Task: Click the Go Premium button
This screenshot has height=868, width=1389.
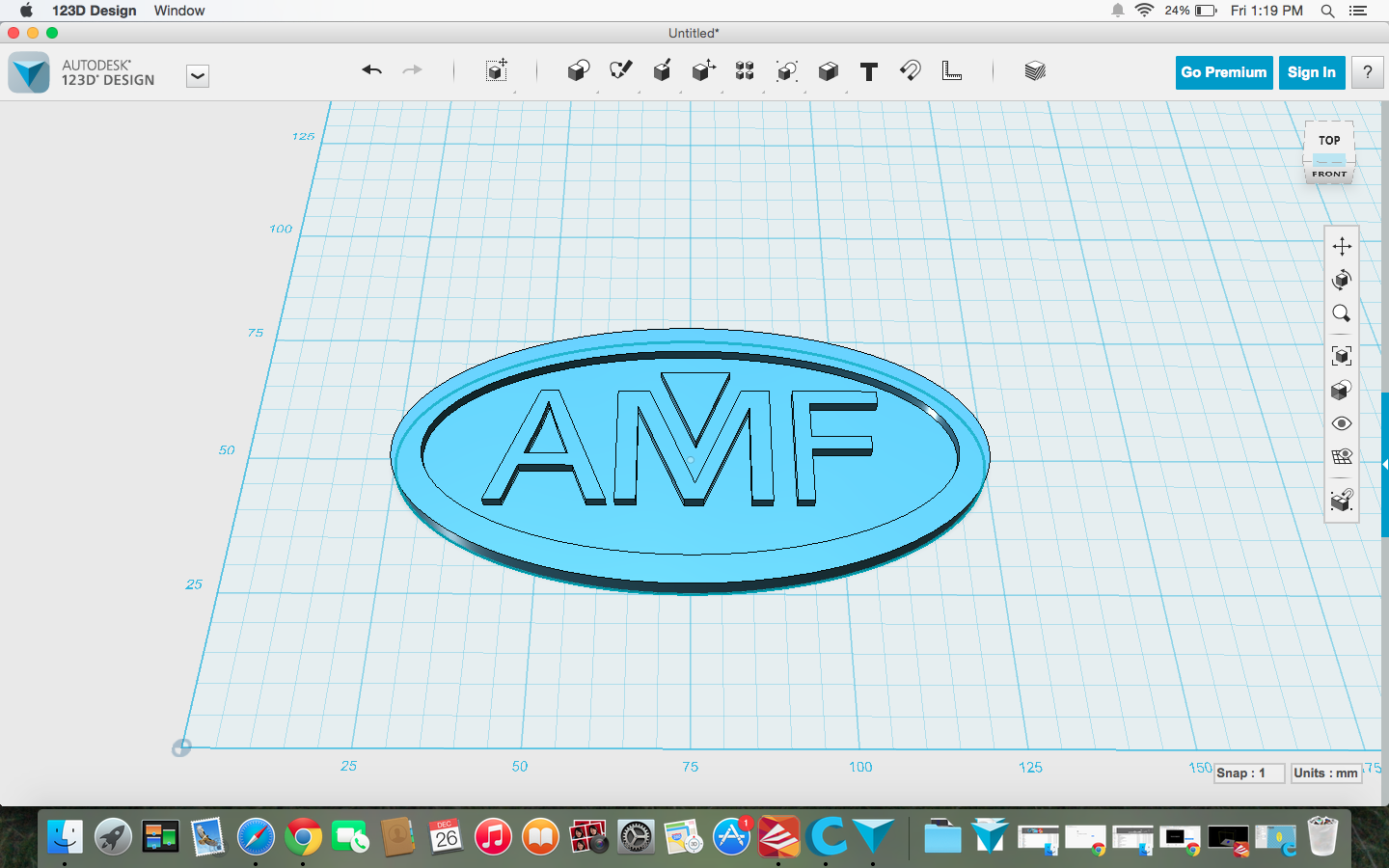Action: (1224, 72)
